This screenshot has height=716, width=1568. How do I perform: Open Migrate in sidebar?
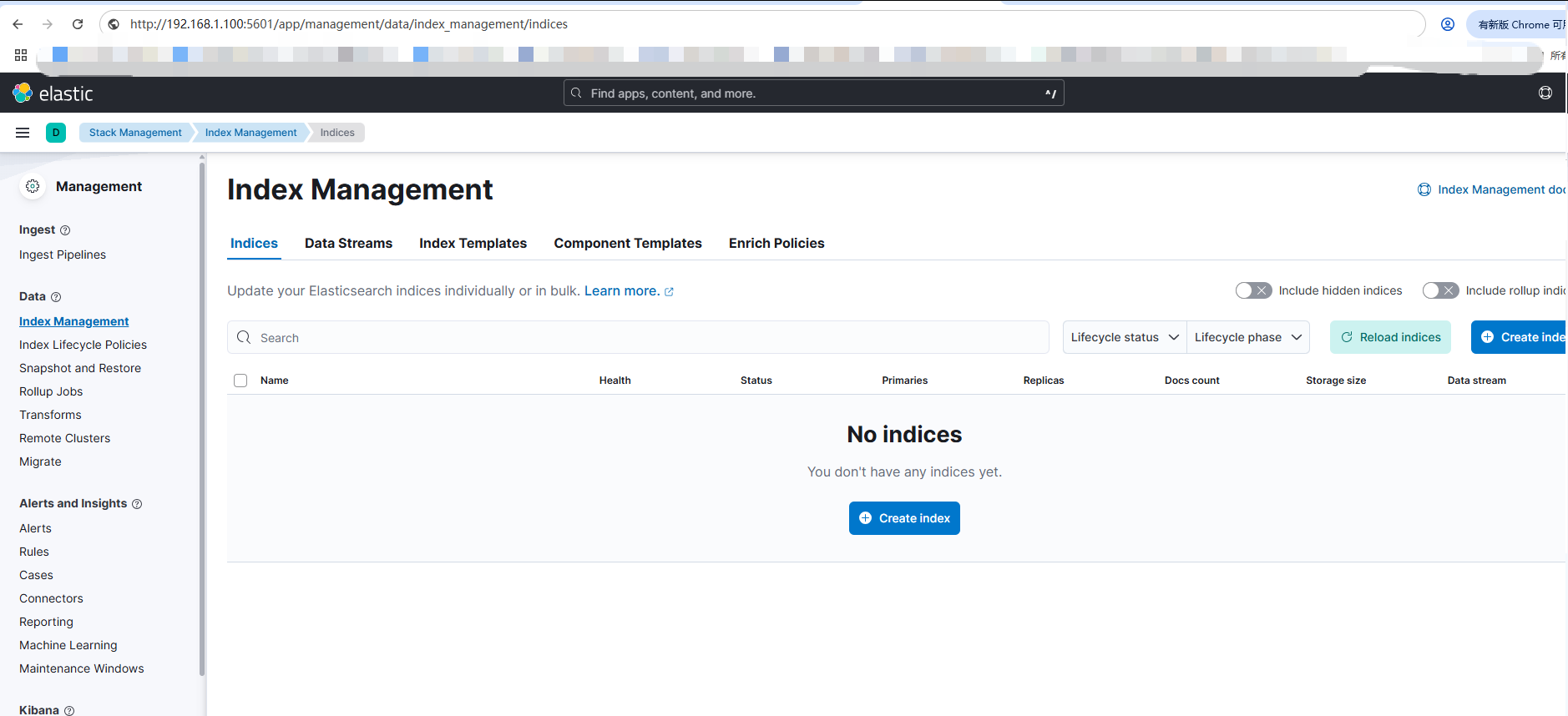coord(40,461)
